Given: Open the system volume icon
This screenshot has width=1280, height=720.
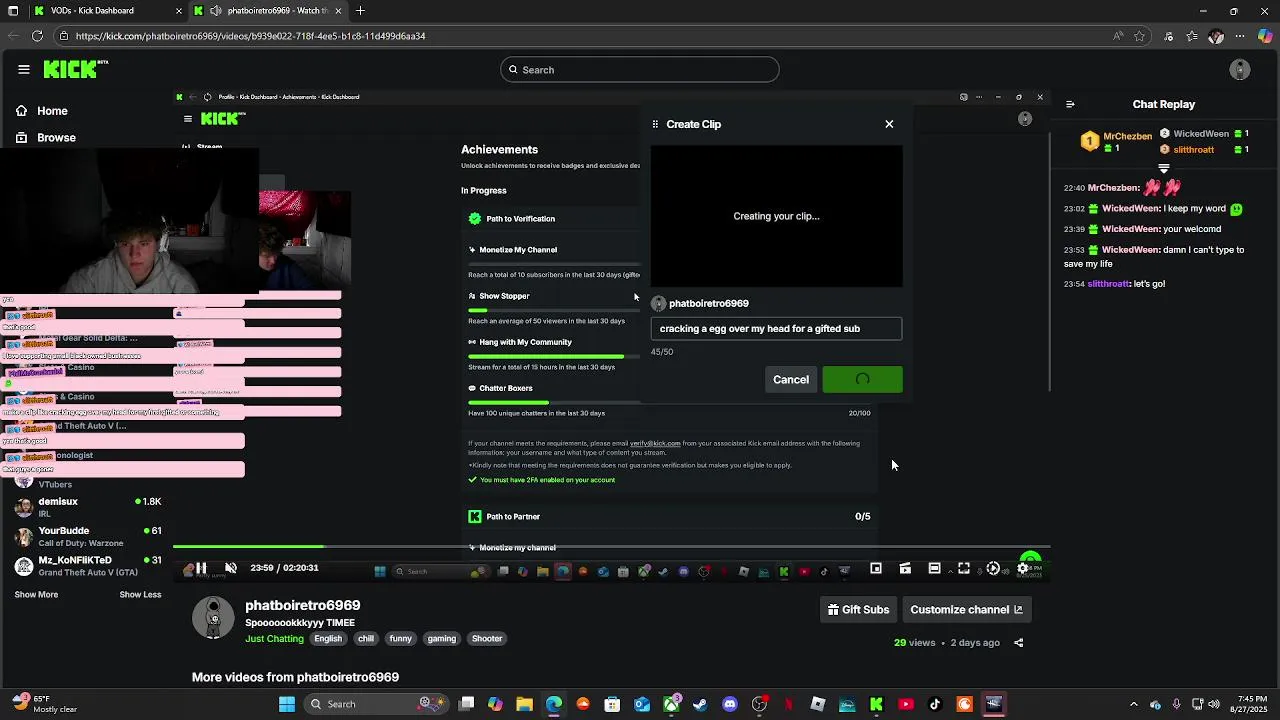Looking at the screenshot, I should pyautogui.click(x=1214, y=704).
